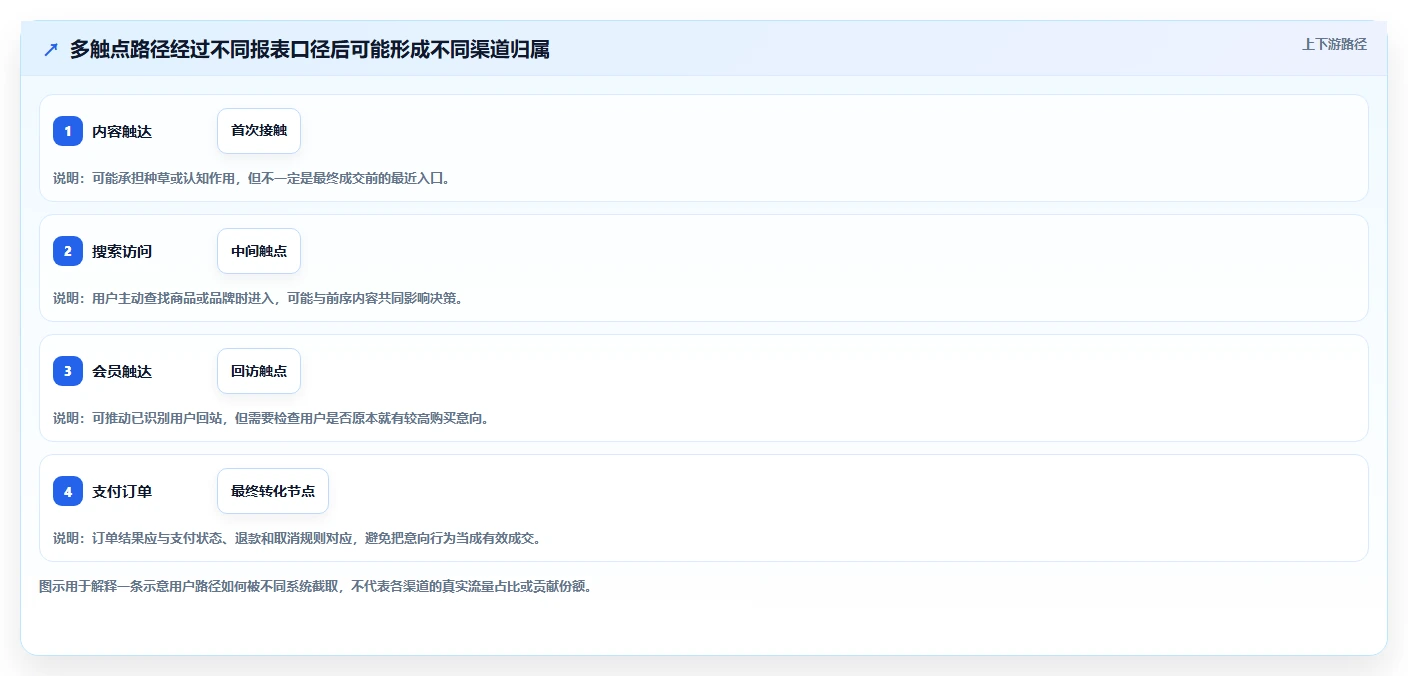Image resolution: width=1408 pixels, height=676 pixels.
Task: Click the step 4 number badge
Action: [68, 491]
